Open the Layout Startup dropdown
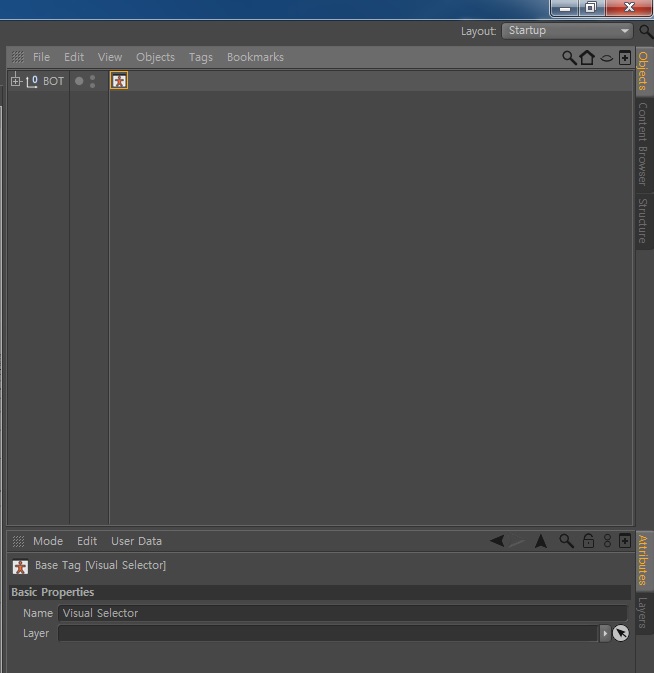654x673 pixels. [567, 31]
